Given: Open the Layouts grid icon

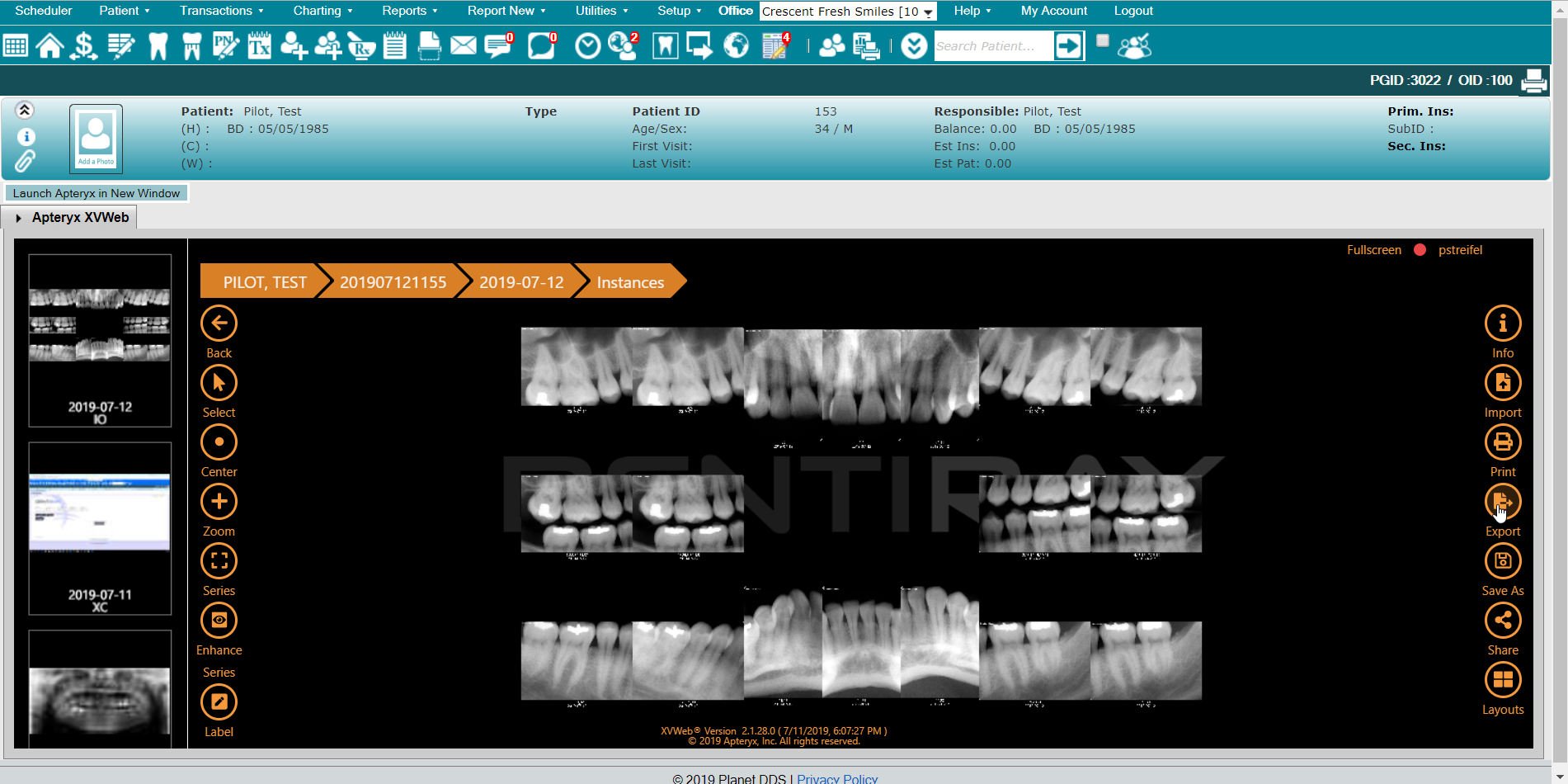Looking at the screenshot, I should [1503, 680].
